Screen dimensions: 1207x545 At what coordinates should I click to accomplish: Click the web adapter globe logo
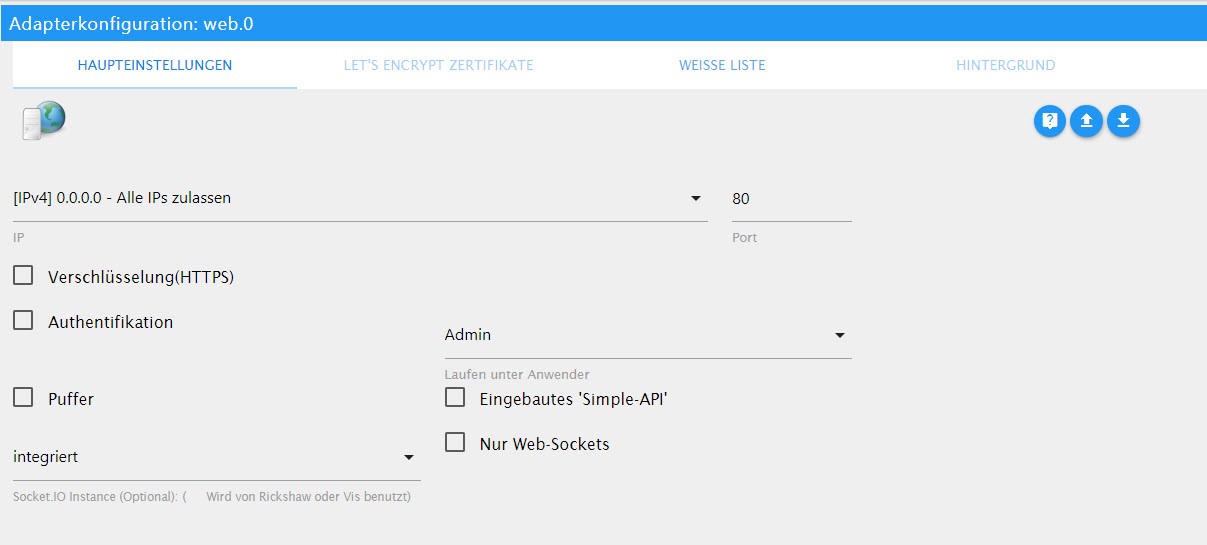click(x=43, y=120)
